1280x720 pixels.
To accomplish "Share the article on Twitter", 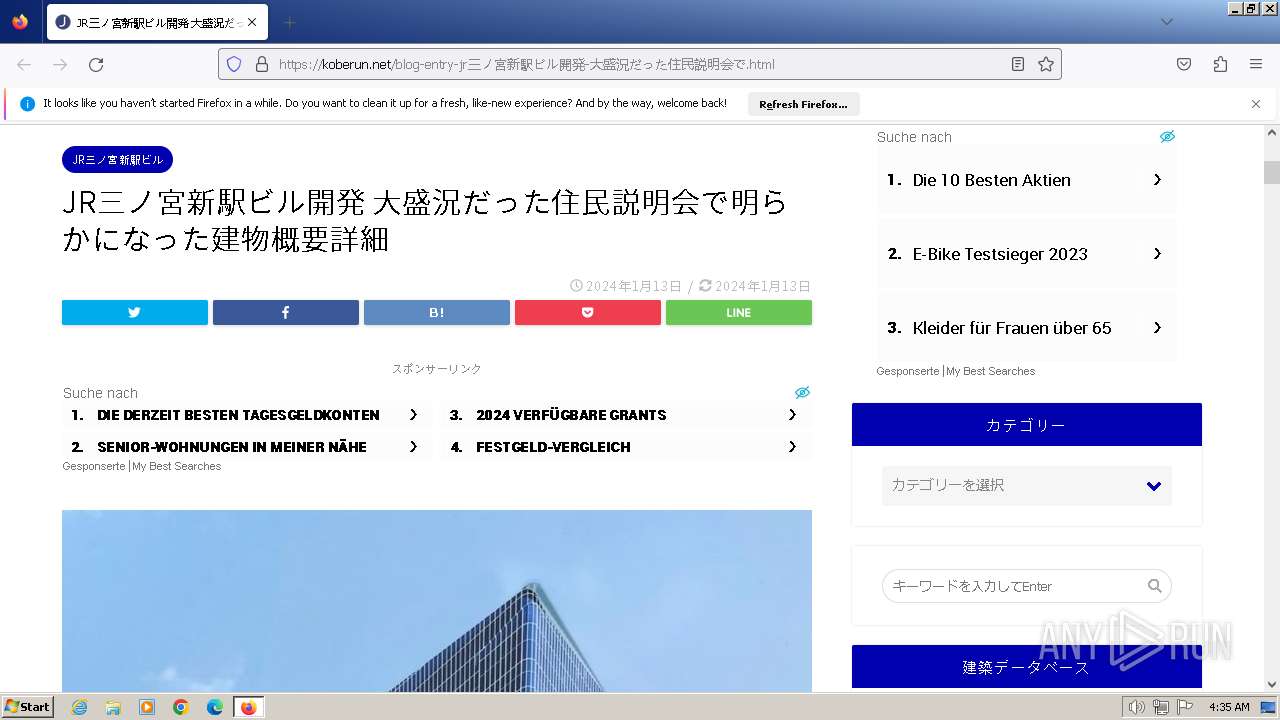I will click(x=135, y=312).
